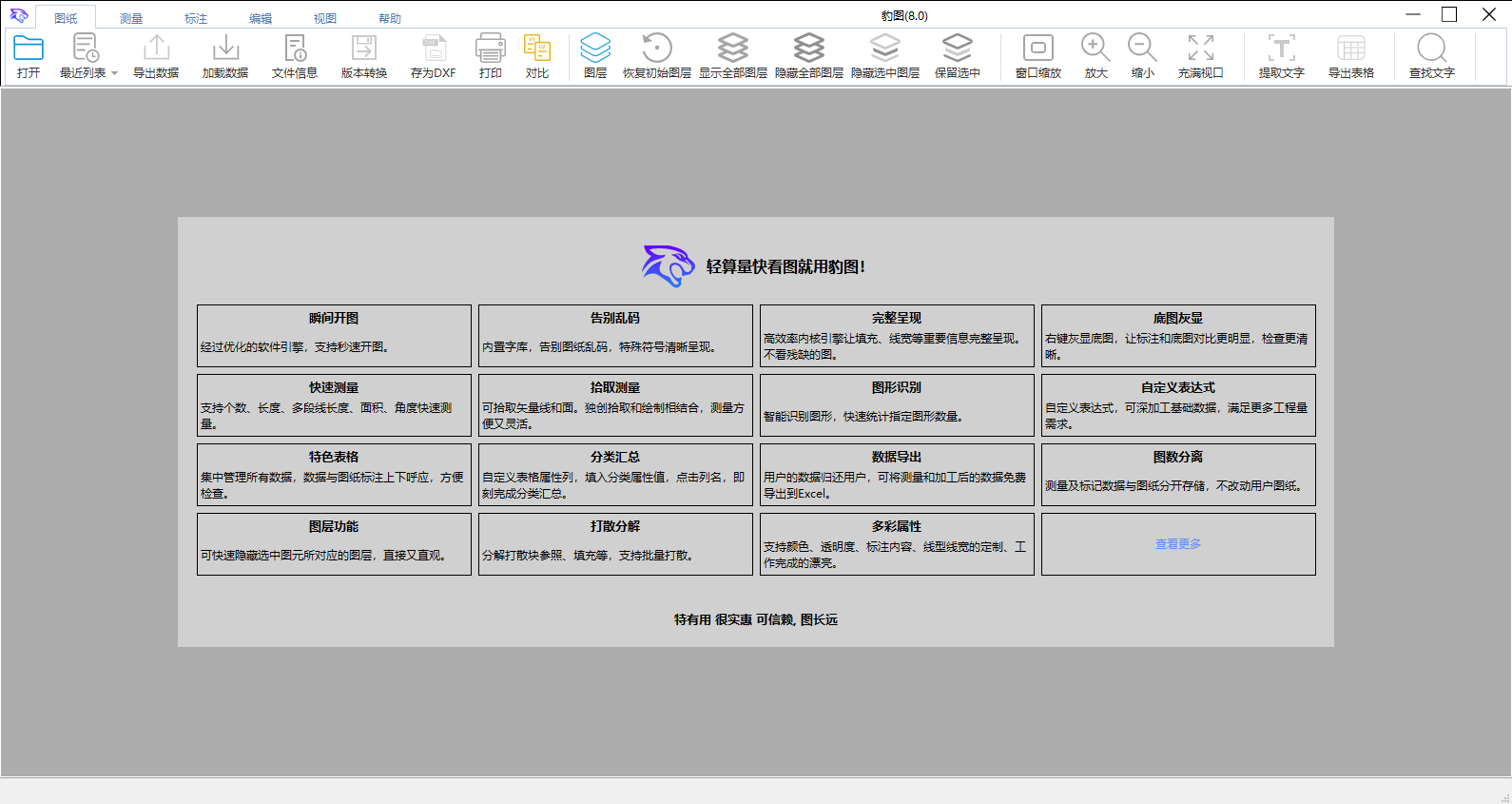
Task: Click 查找文字 find text icon
Action: tap(1432, 48)
